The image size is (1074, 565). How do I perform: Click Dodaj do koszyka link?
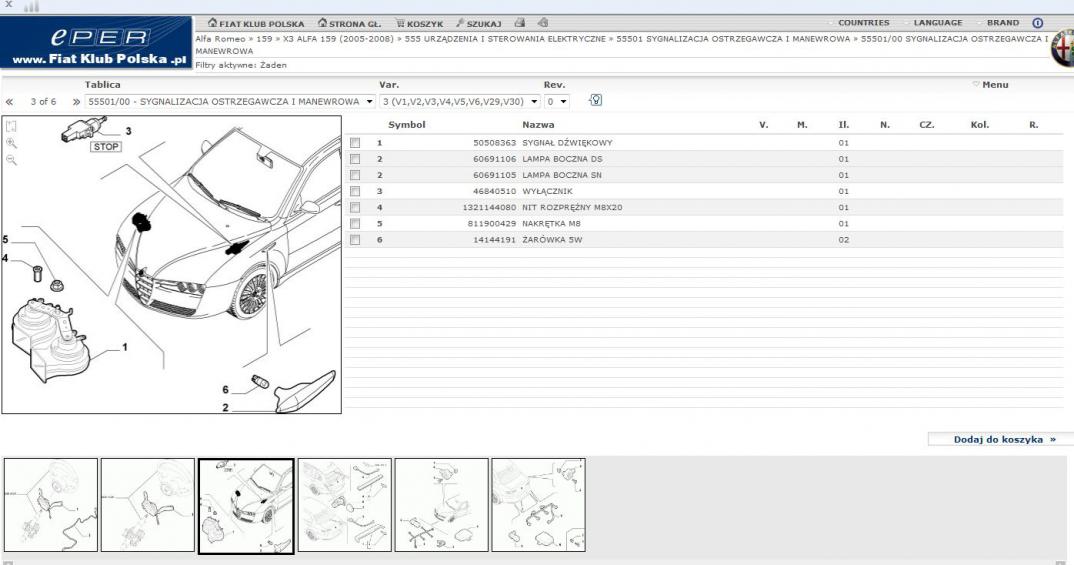[x=1005, y=439]
